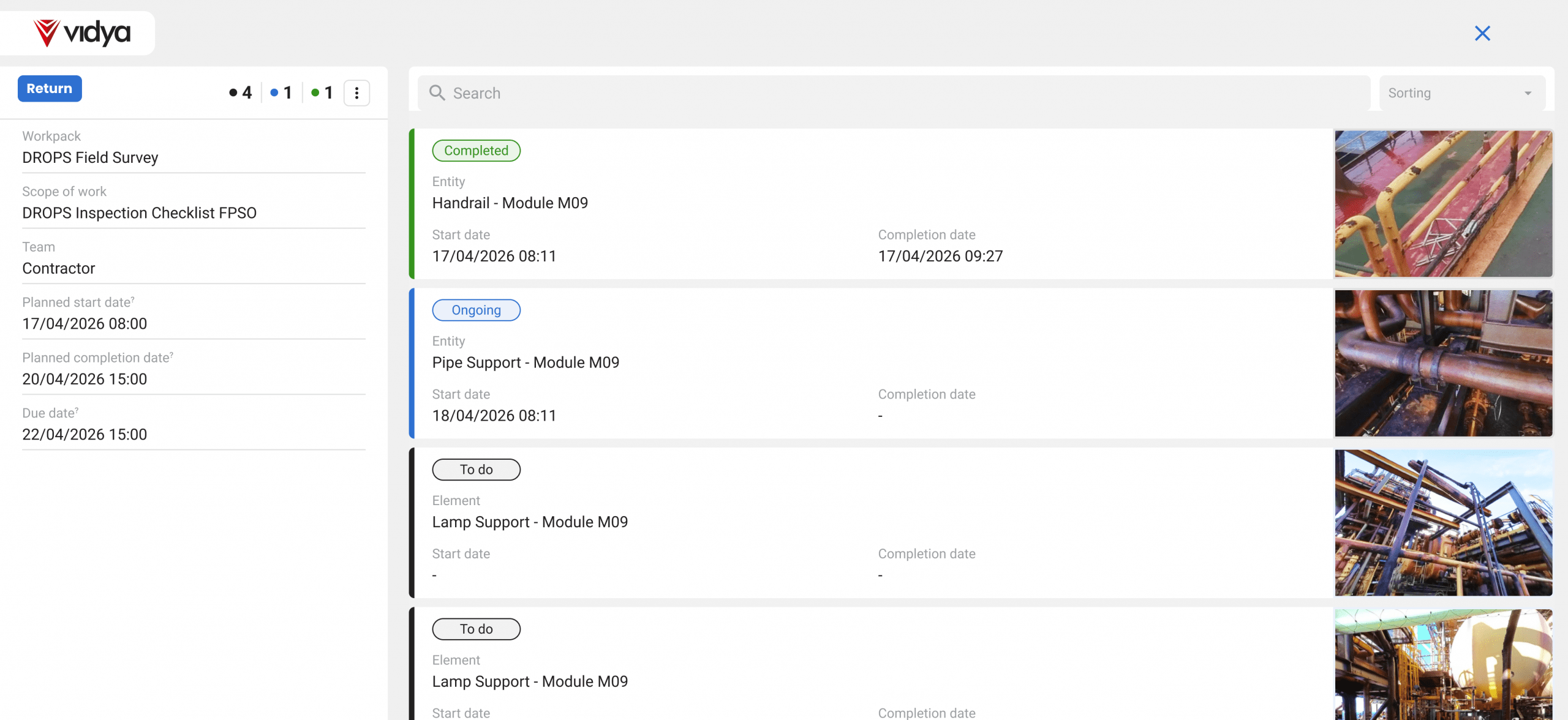
Task: Click the magnifier search icon
Action: (x=437, y=93)
